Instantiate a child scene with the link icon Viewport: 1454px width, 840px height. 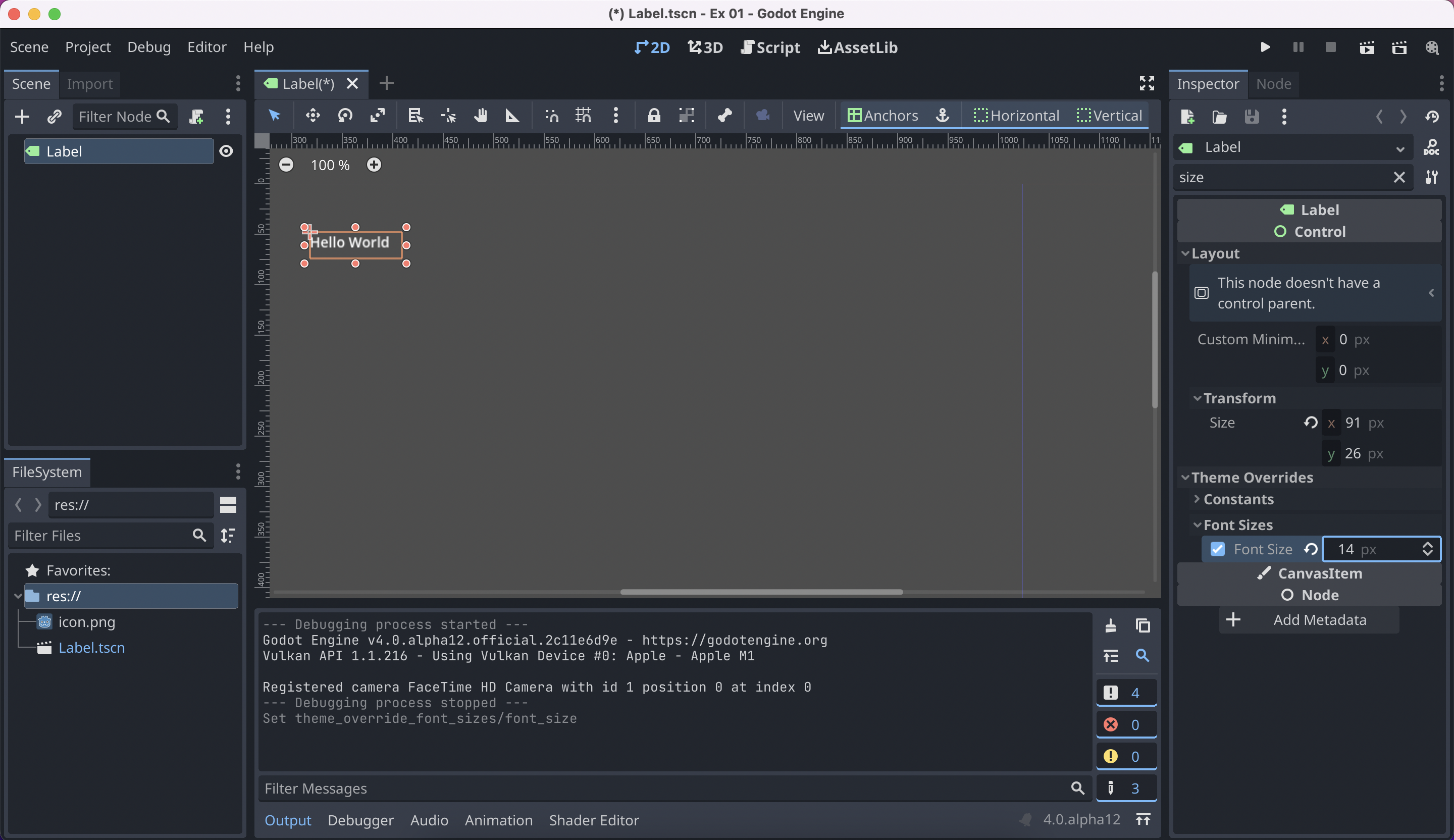coord(53,116)
